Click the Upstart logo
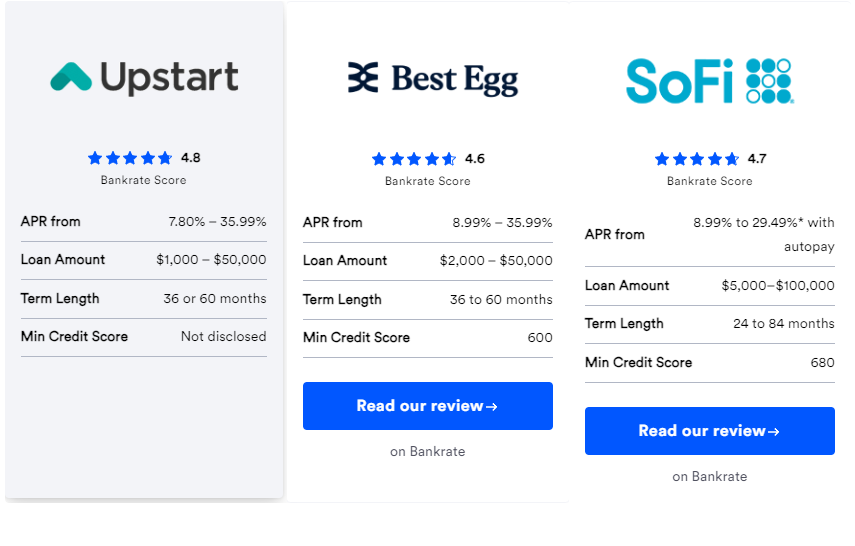 coord(144,78)
